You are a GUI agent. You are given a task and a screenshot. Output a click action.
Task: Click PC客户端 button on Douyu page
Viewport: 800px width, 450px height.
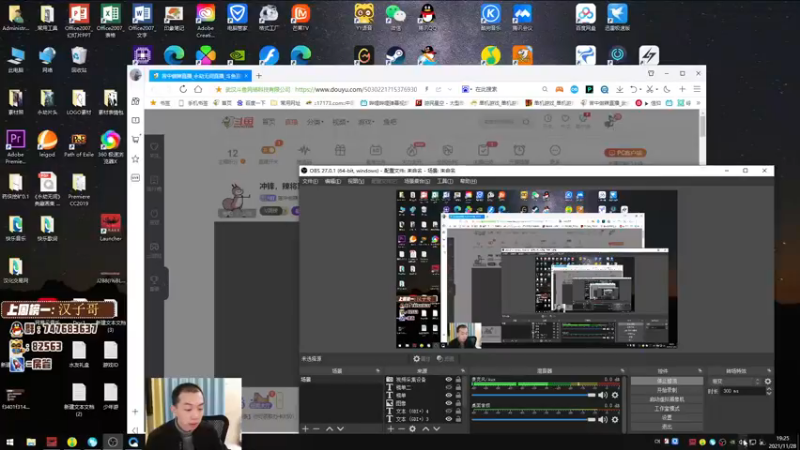[625, 153]
